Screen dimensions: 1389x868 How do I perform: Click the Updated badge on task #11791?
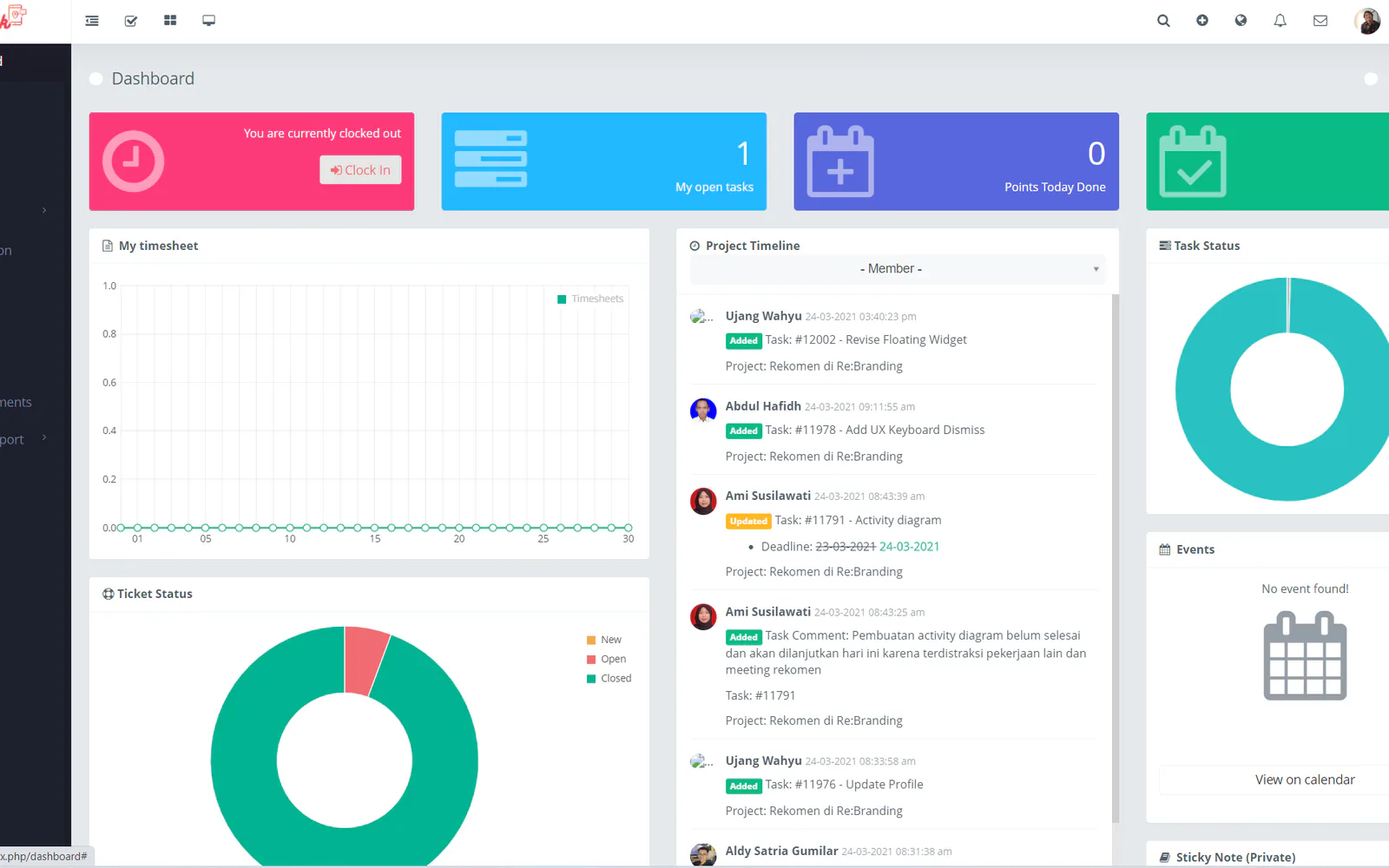(x=748, y=521)
